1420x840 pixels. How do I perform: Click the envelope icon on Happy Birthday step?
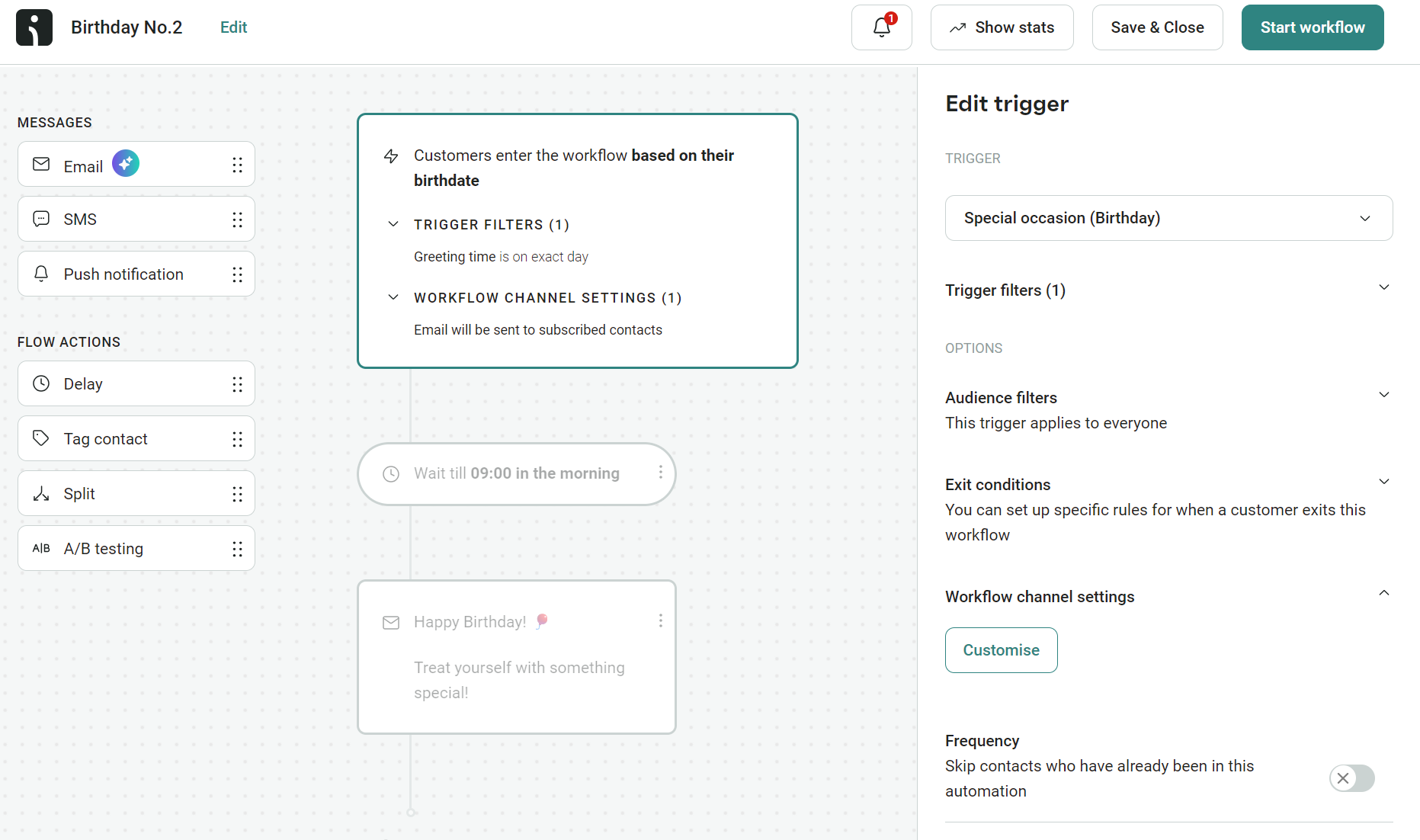[x=391, y=623]
